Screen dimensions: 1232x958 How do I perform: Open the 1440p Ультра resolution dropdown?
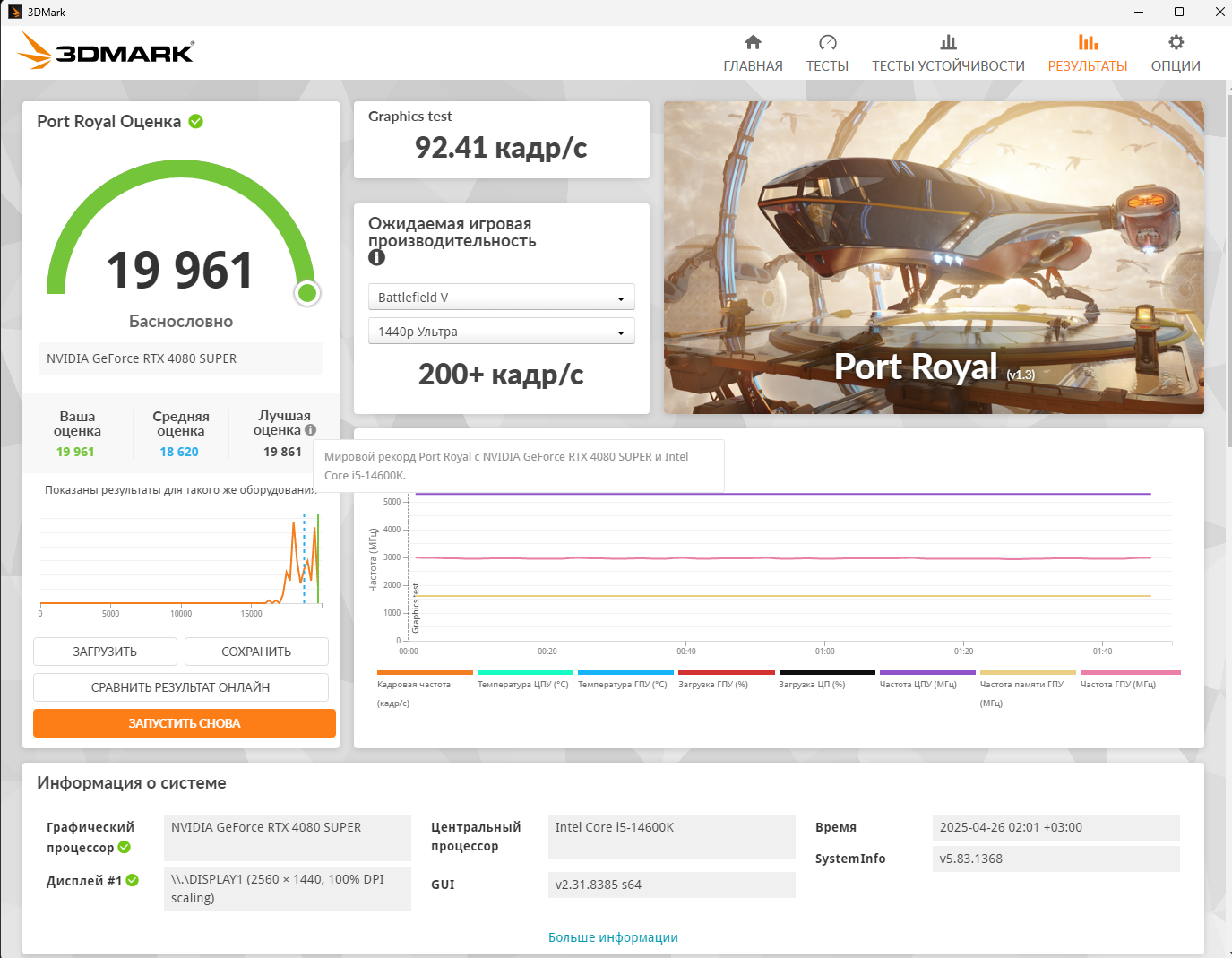coord(502,332)
